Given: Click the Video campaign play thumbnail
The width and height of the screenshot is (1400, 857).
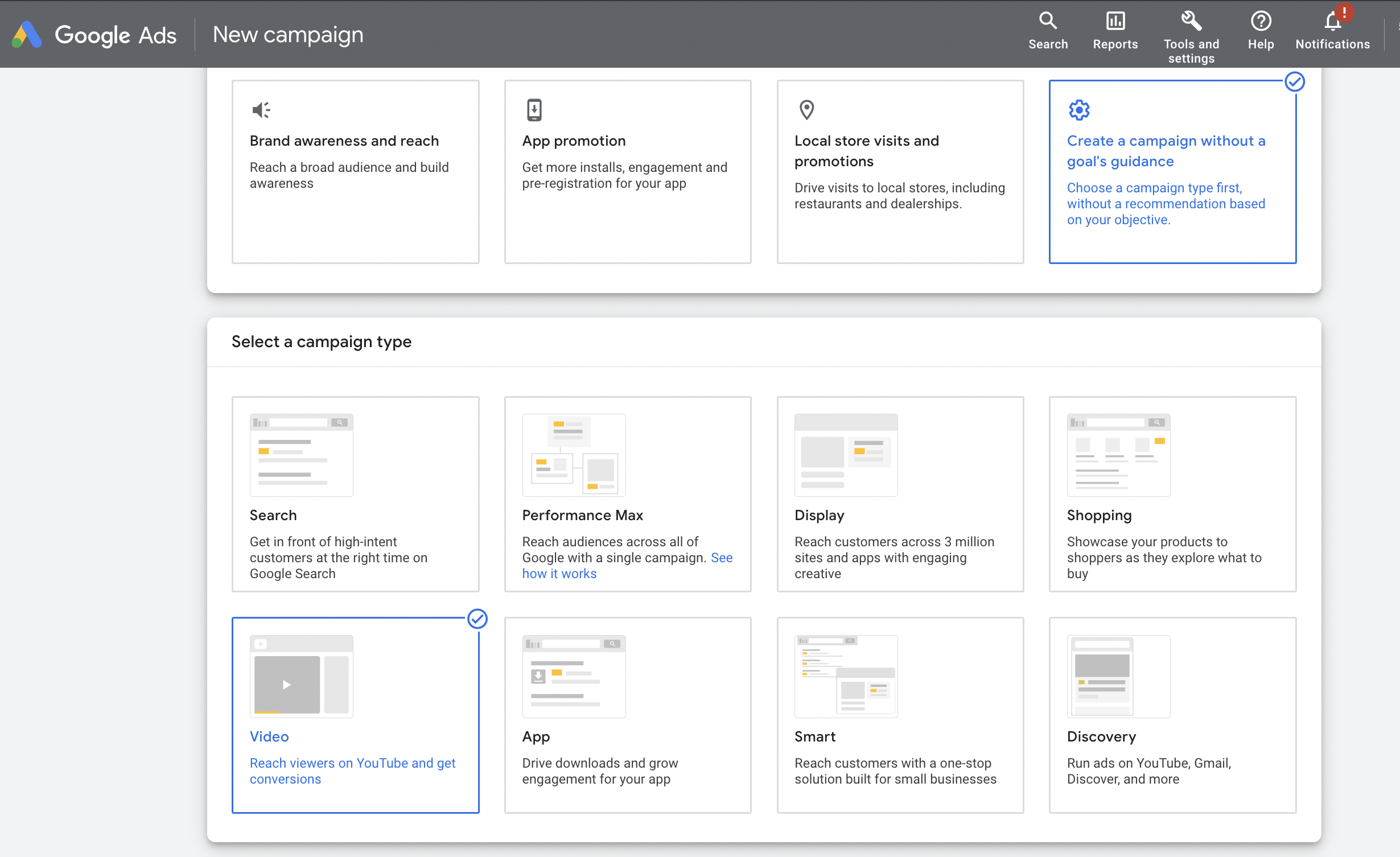Looking at the screenshot, I should coord(302,677).
